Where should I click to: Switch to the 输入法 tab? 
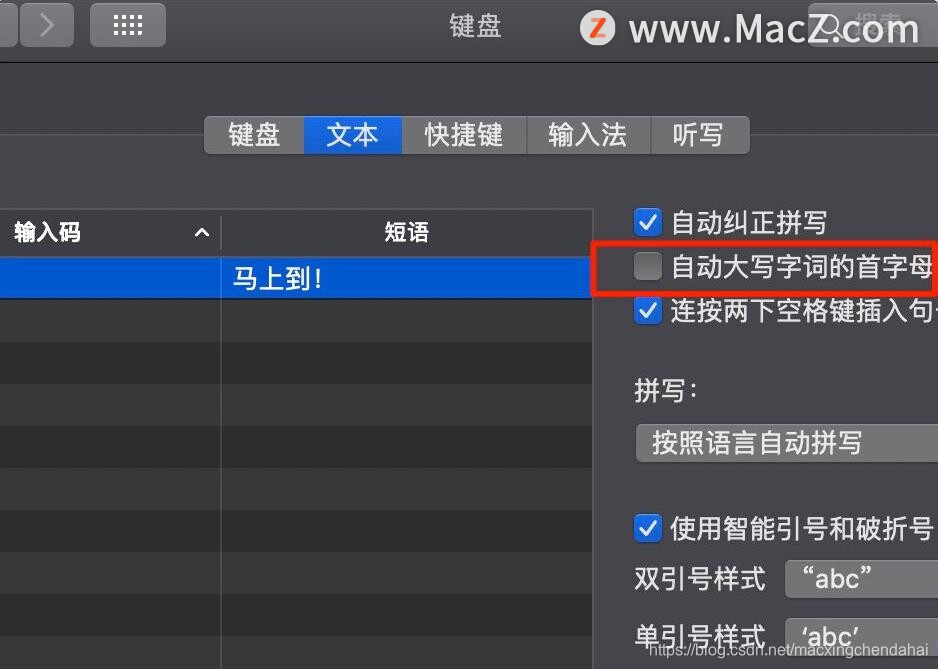coord(588,135)
